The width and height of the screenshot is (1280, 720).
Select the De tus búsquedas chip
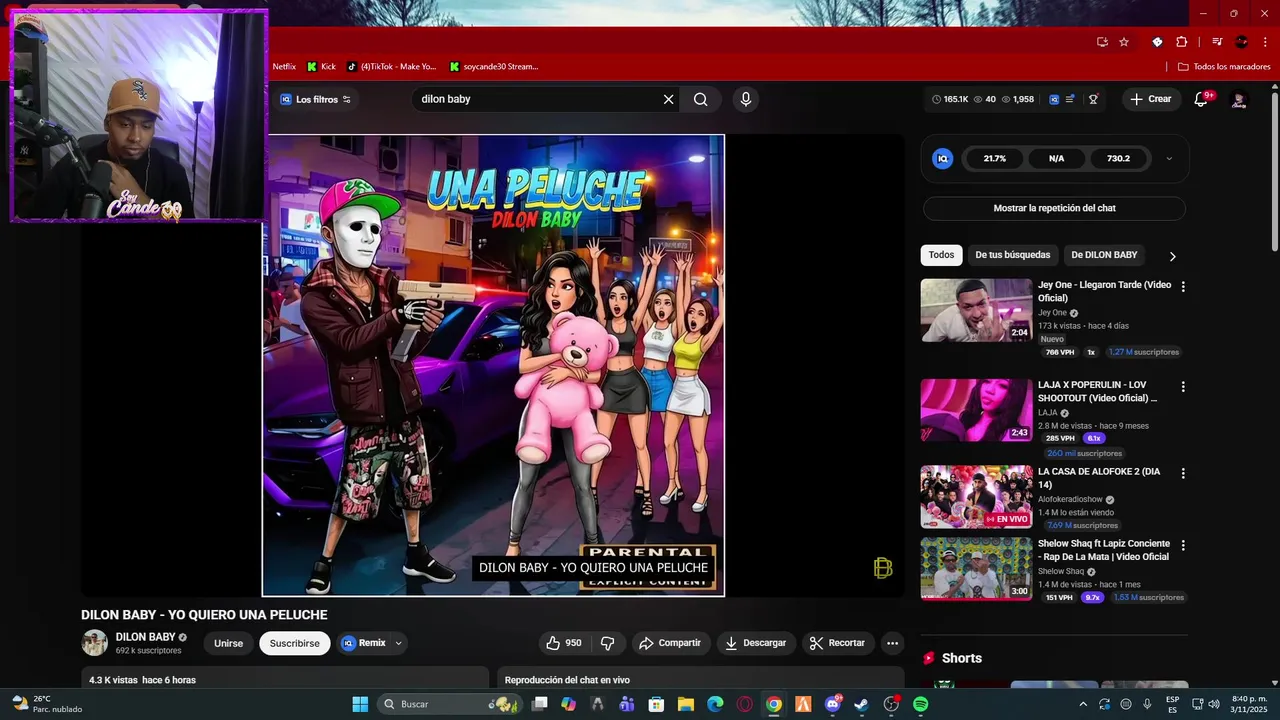(x=1013, y=255)
